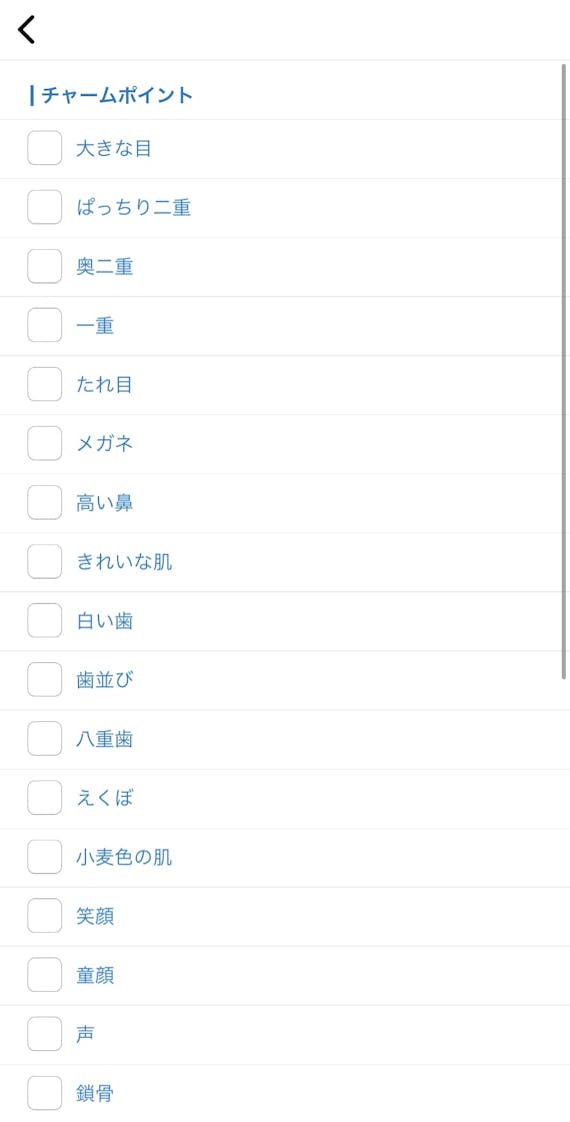This screenshot has height=1122, width=570.
Task: Enable the 一重 checkbox
Action: (x=44, y=325)
